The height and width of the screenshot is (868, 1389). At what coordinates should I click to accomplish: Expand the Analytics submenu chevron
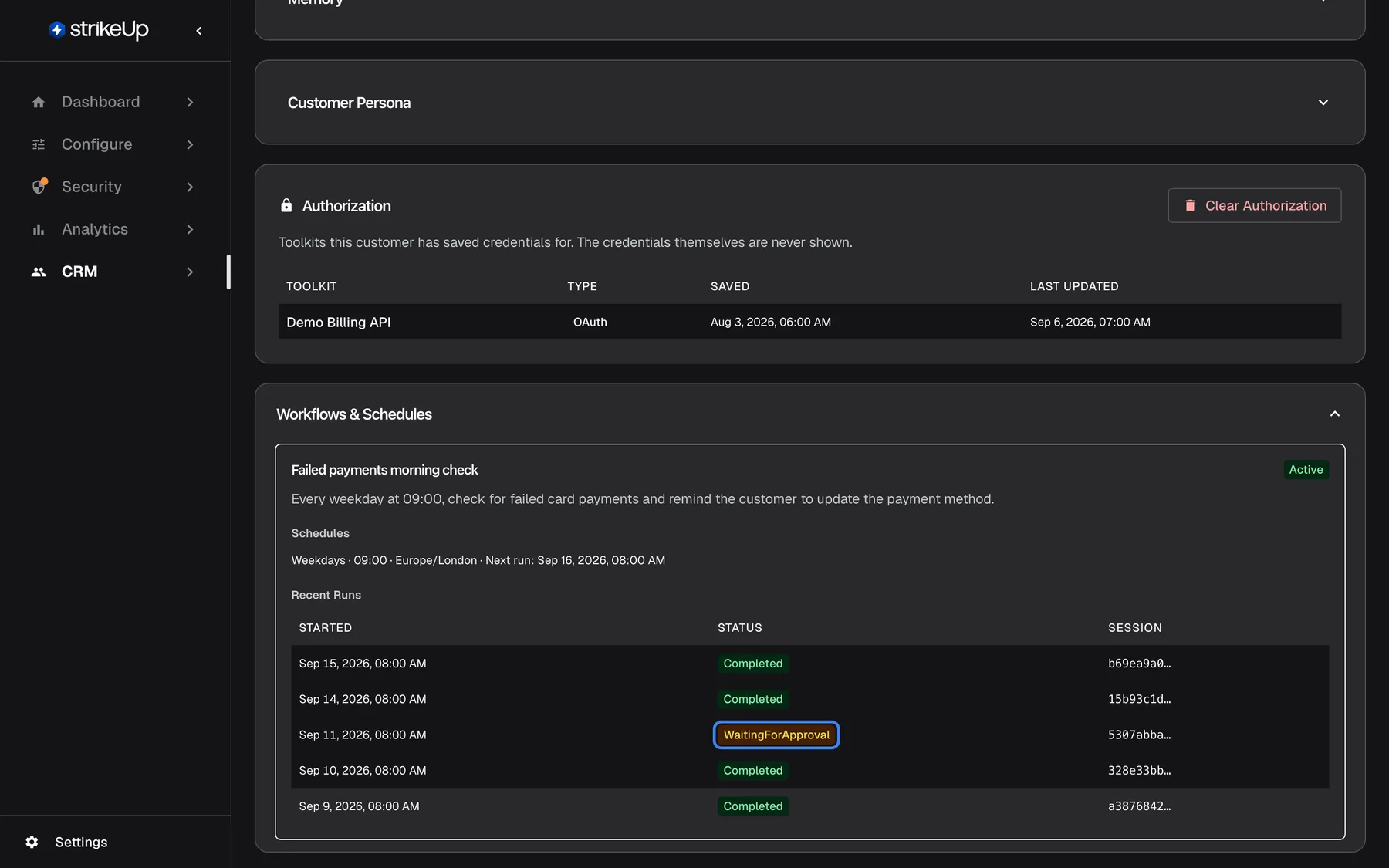click(x=190, y=229)
